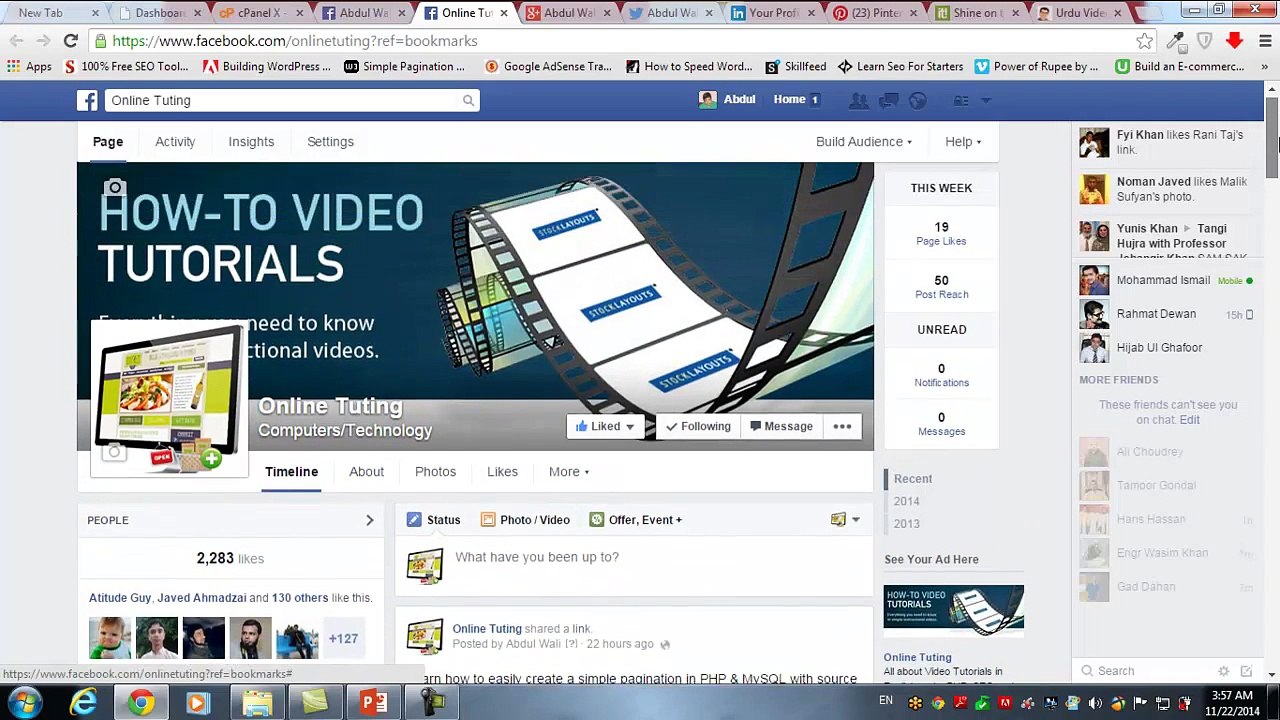This screenshot has height=720, width=1280.
Task: Select Status composer option
Action: [x=434, y=520]
